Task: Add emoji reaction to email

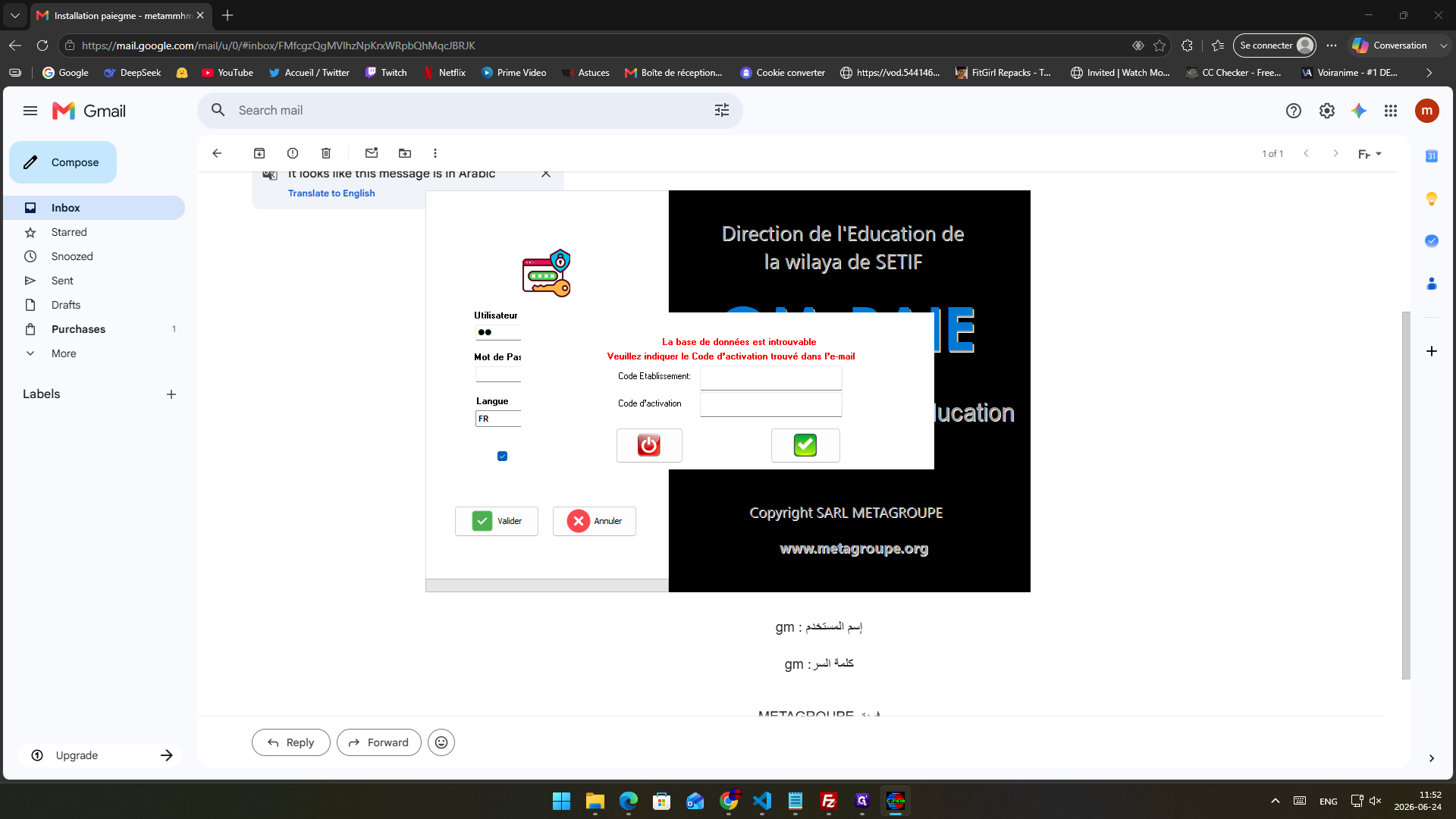Action: [x=441, y=742]
